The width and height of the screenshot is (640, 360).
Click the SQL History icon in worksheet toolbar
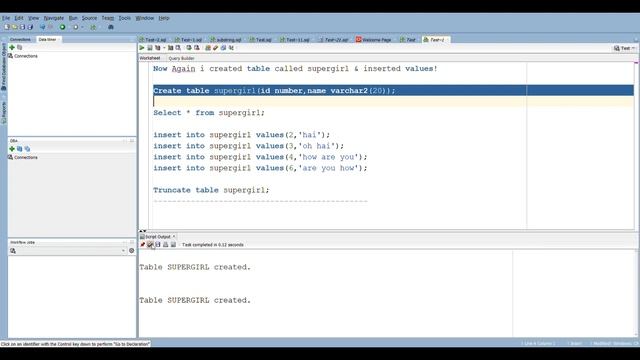(x=223, y=48)
